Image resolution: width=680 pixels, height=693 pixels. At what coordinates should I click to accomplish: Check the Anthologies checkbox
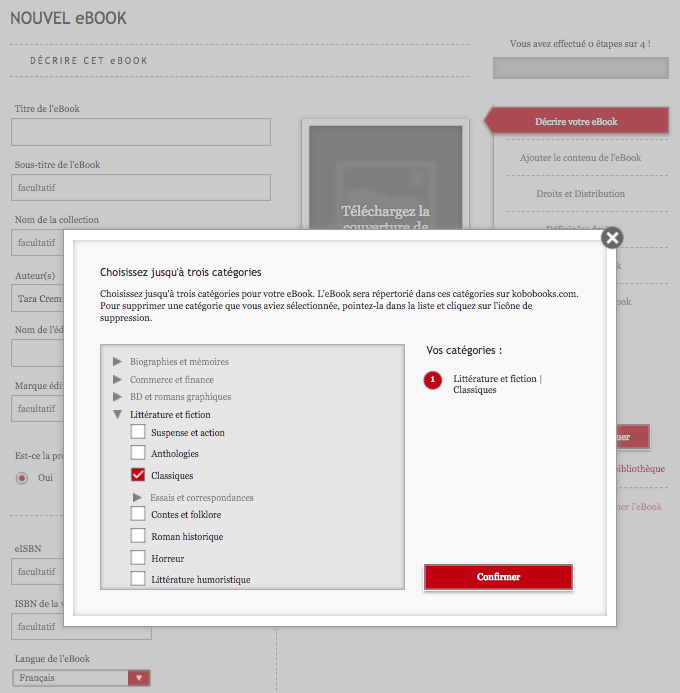[138, 453]
